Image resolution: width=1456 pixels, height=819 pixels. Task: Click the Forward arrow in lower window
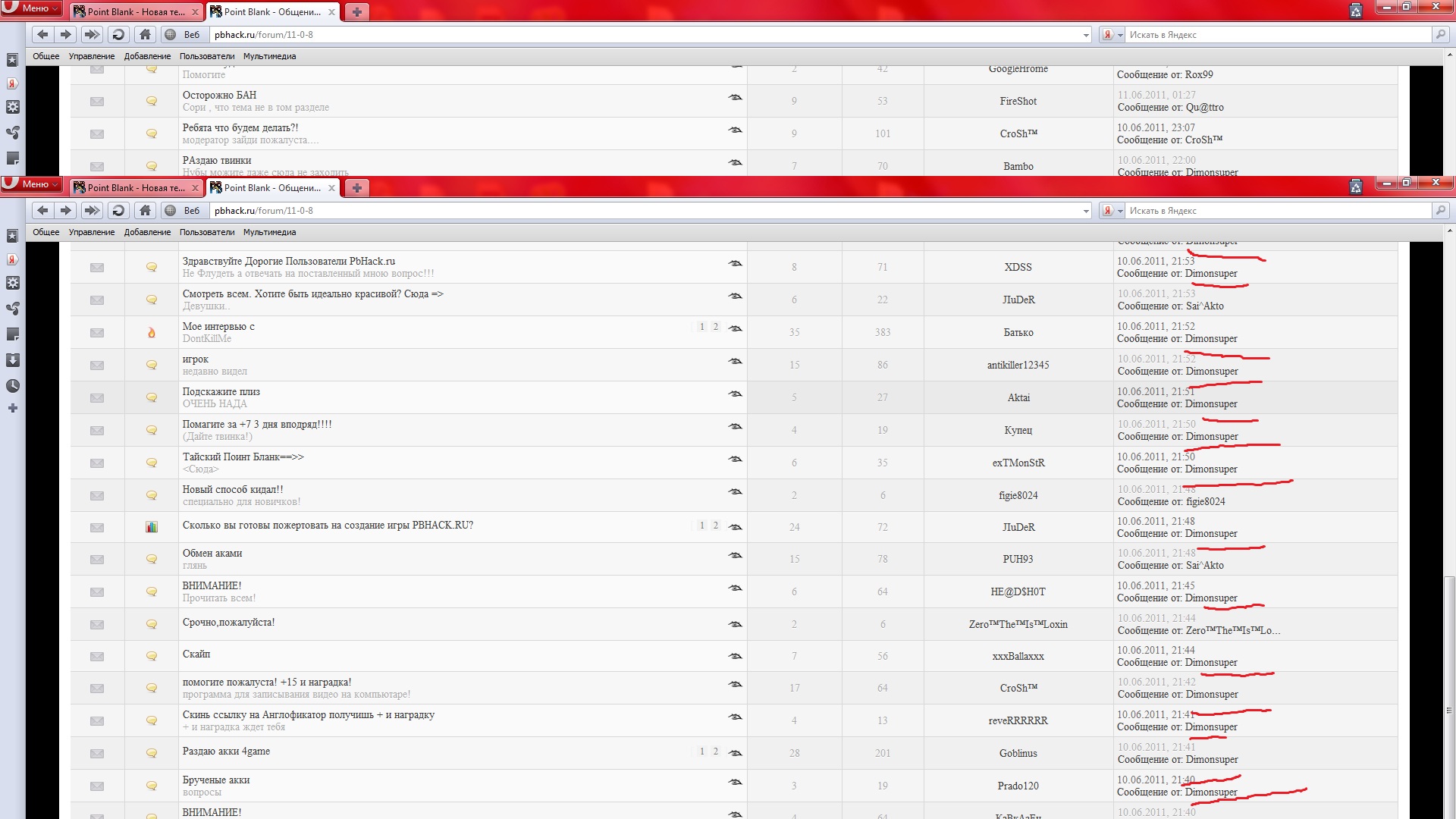66,210
